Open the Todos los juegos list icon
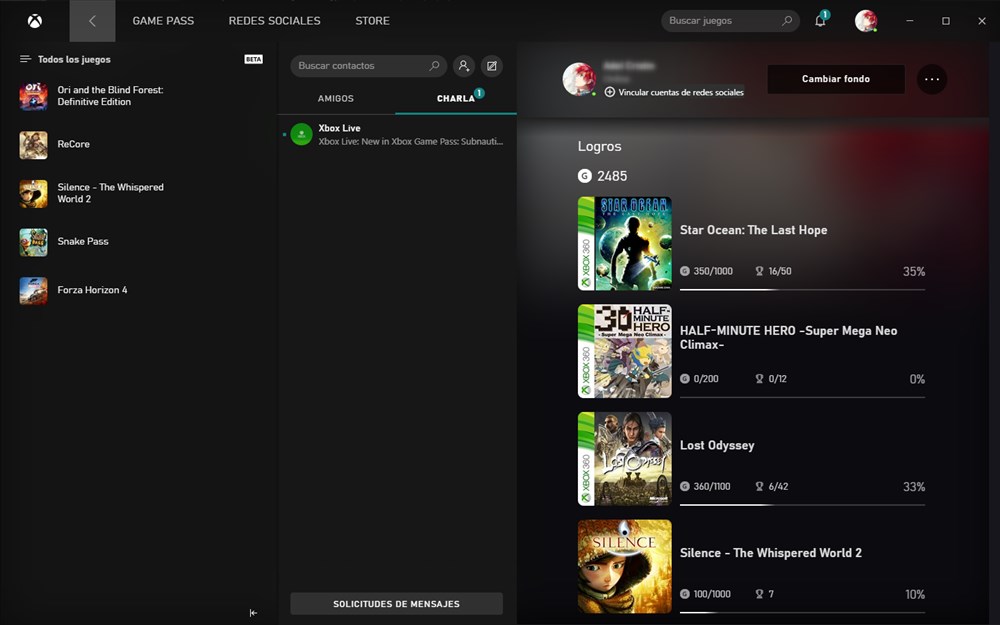Image resolution: width=1000 pixels, height=625 pixels. coord(26,59)
